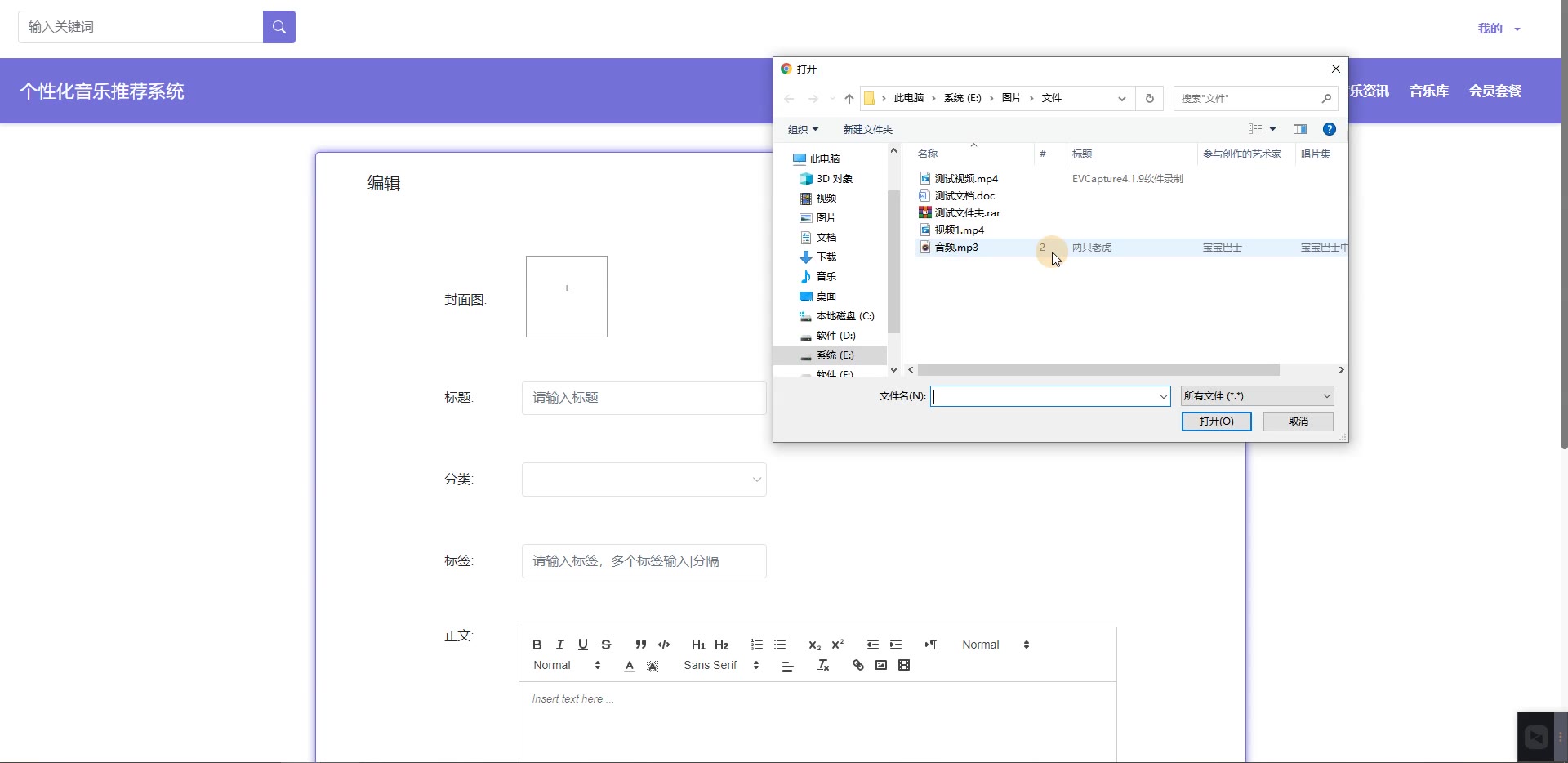Click the cover image upload box
1568x763 pixels.
point(567,297)
